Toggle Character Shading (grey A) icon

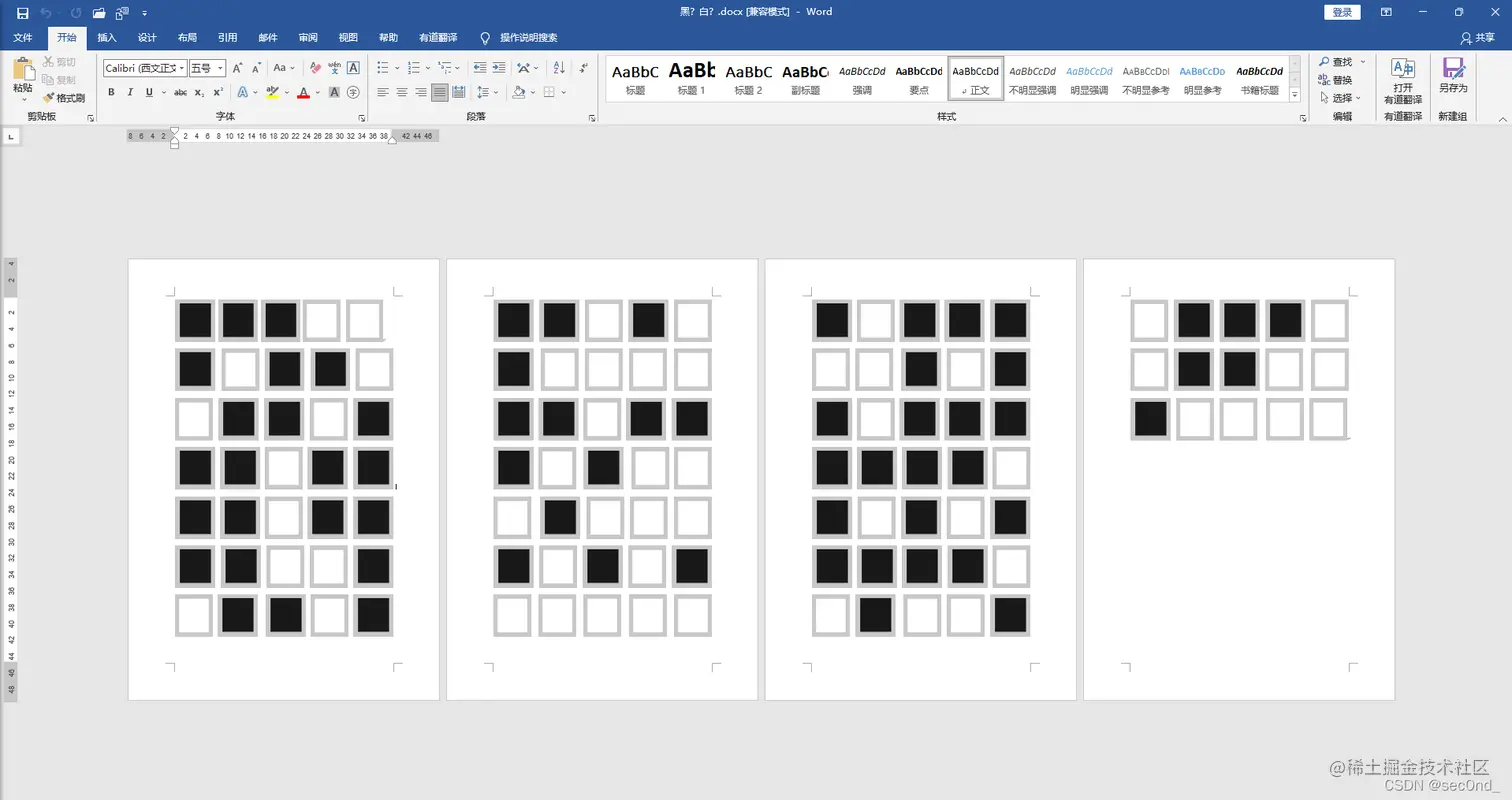[334, 92]
